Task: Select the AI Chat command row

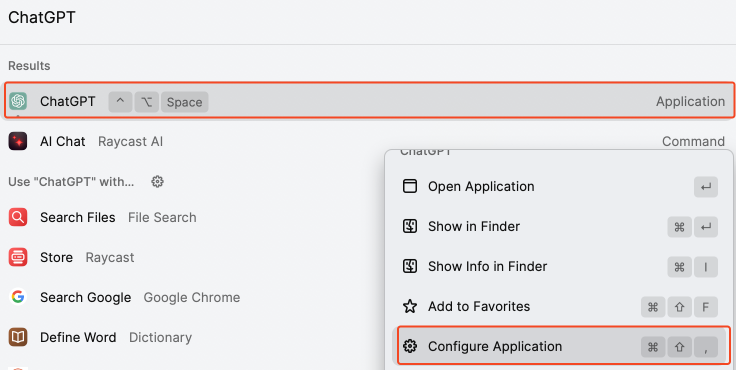Action: (x=368, y=141)
